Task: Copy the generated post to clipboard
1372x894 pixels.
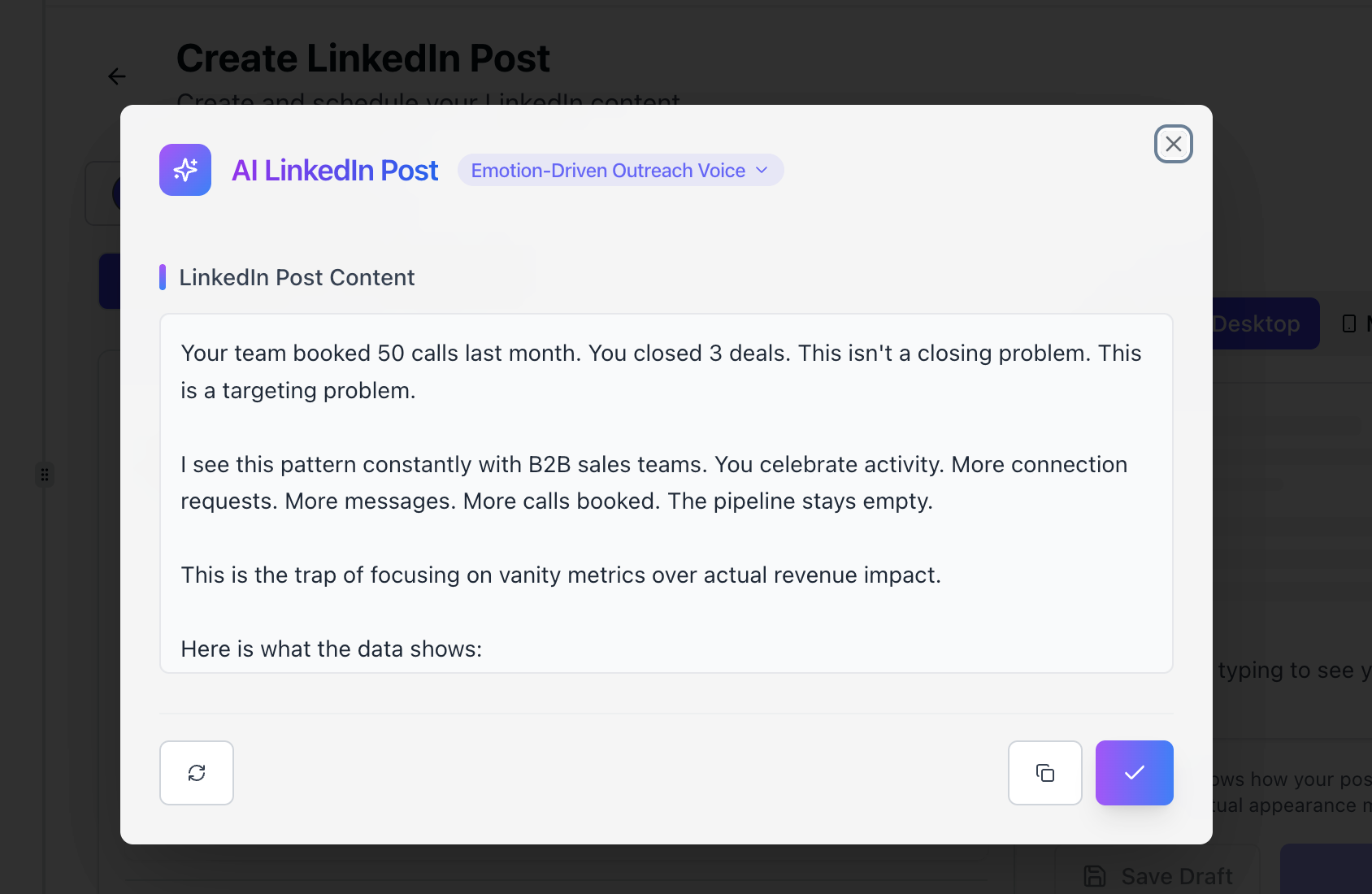Action: point(1044,773)
